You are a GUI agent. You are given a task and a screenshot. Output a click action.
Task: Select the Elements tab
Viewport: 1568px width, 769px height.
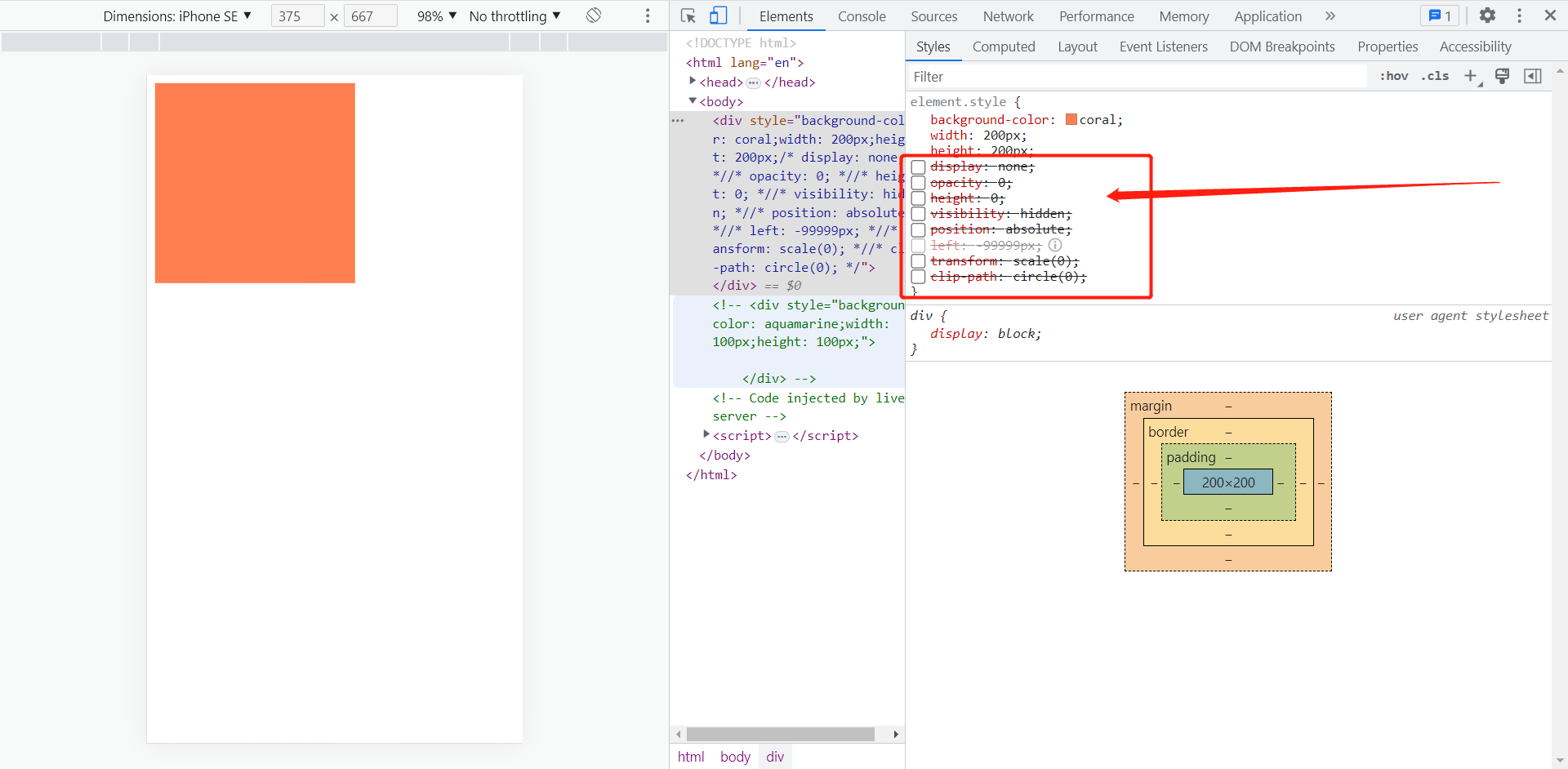(x=786, y=16)
